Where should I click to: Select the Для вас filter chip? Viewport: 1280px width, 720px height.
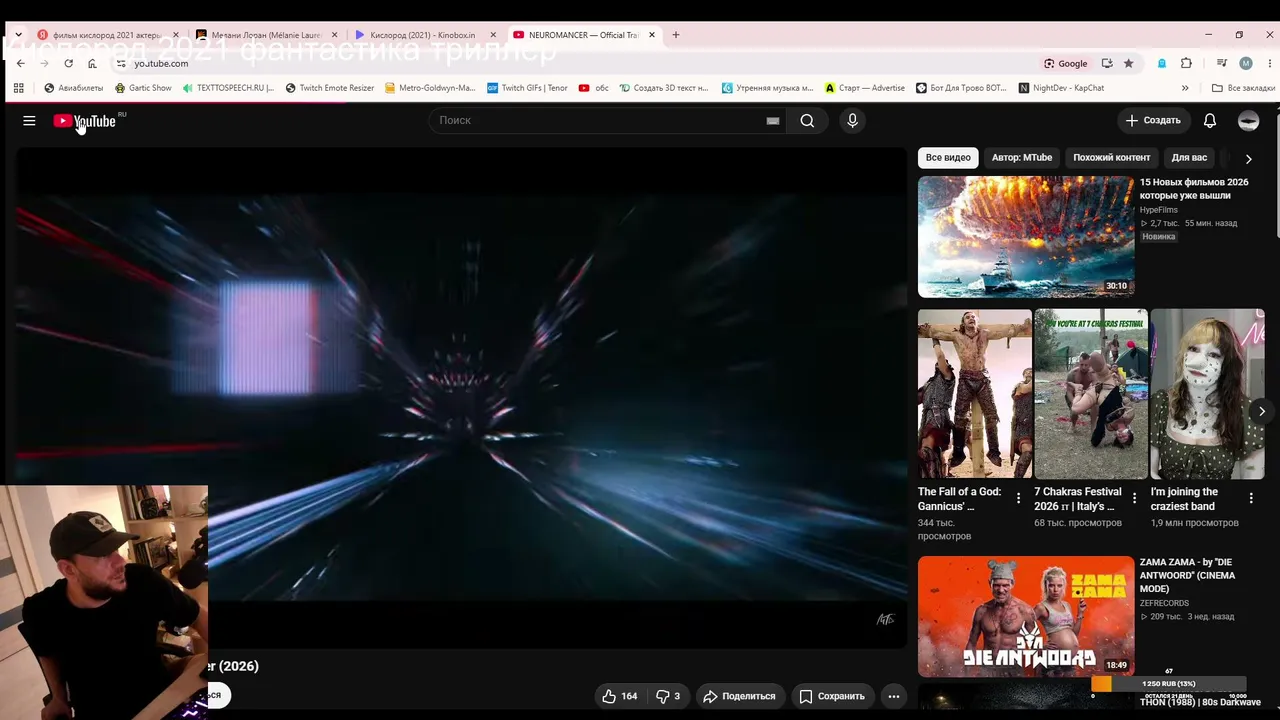point(1189,158)
